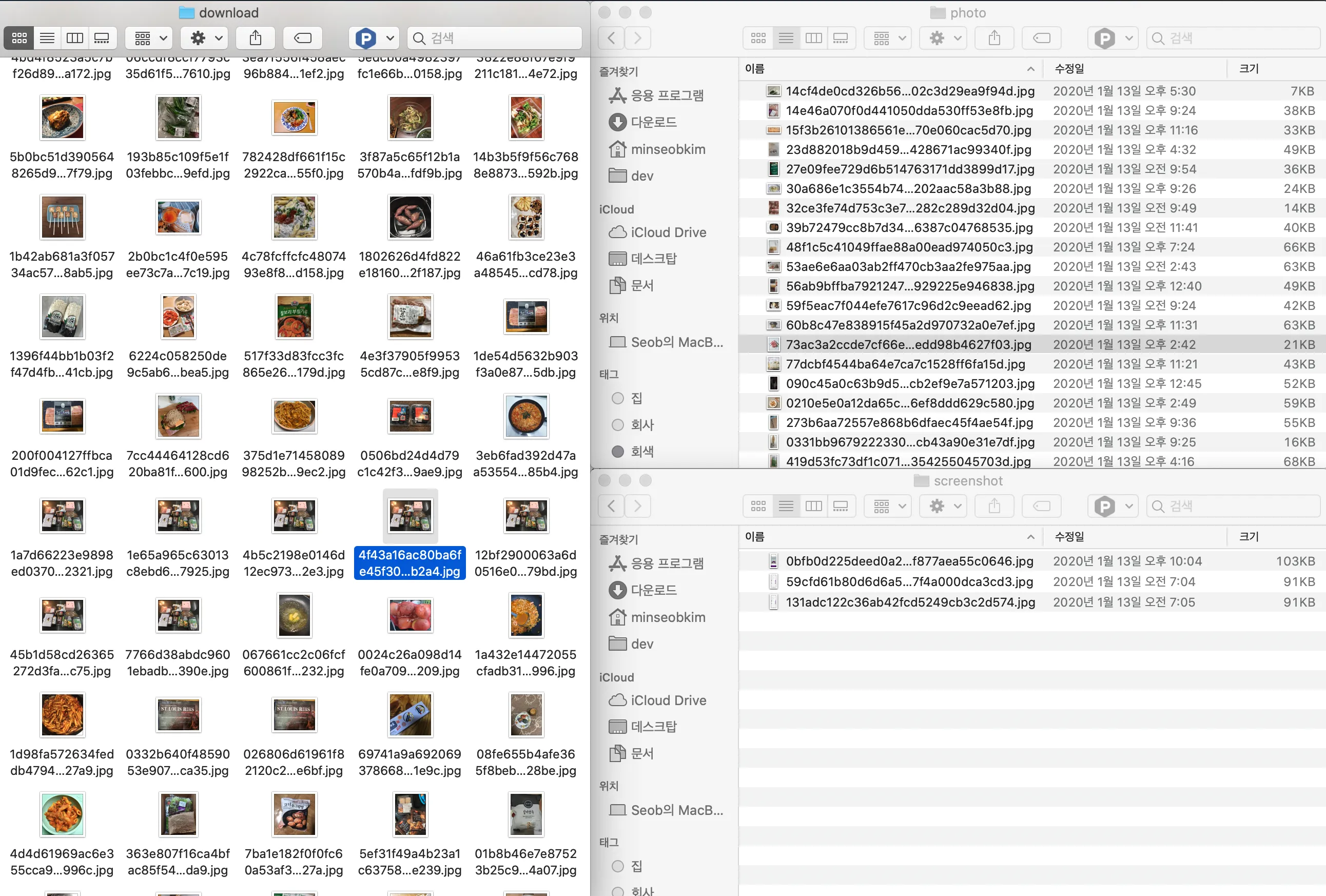The height and width of the screenshot is (896, 1326).
Task: Open group-by dropdown in download window
Action: click(x=149, y=38)
